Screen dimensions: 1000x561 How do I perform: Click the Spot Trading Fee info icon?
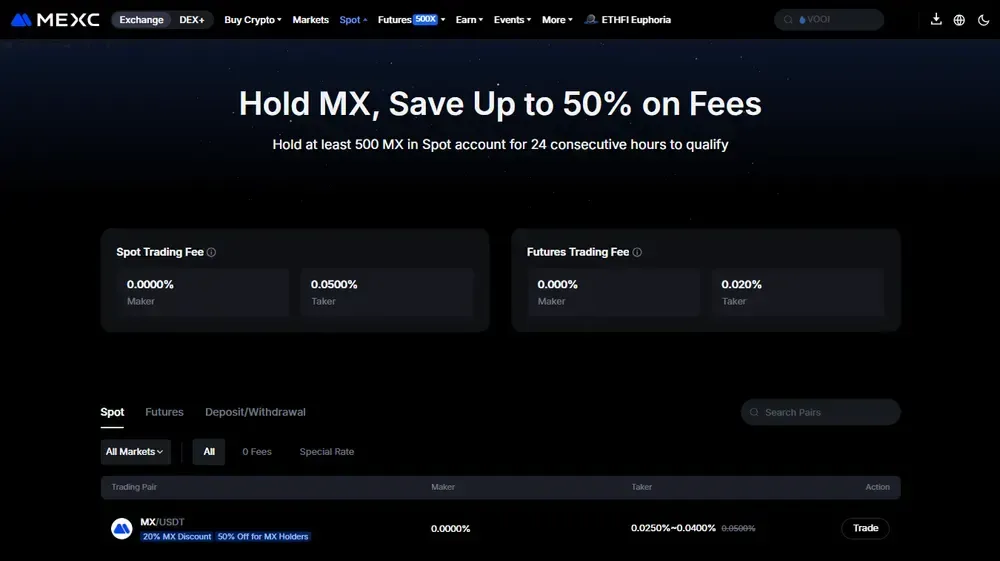211,252
